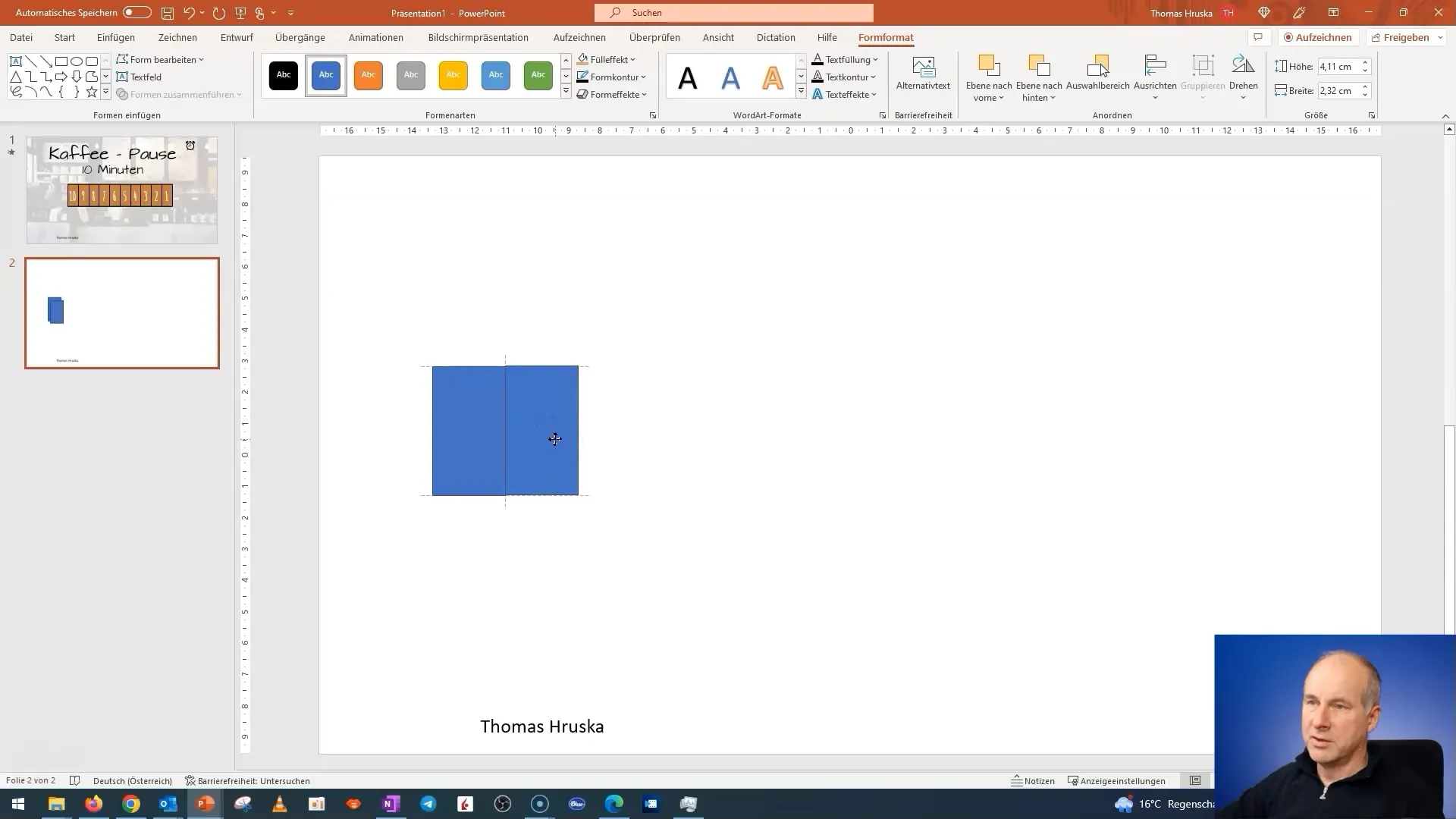Open Bildschirmpräsentation tab
This screenshot has width=1456, height=819.
pyautogui.click(x=479, y=37)
